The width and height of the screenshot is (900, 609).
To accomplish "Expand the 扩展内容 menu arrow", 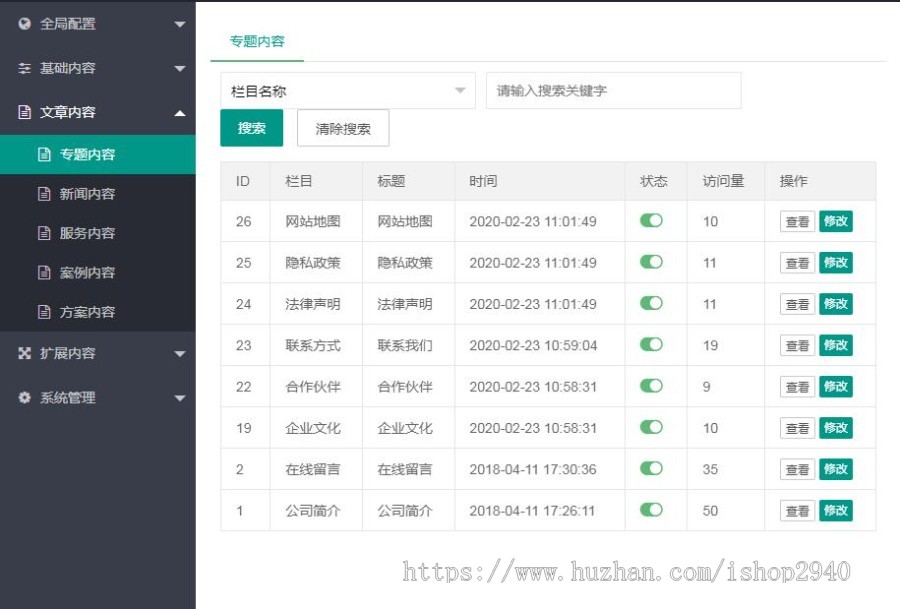I will (180, 354).
